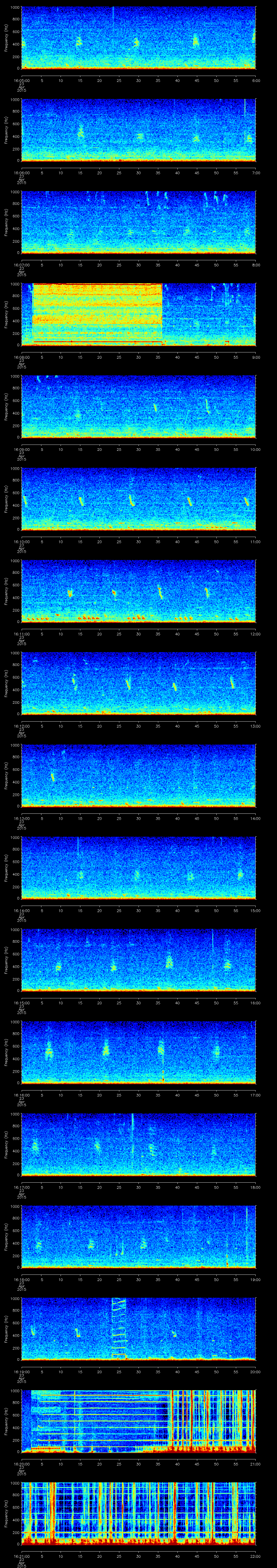277x1568 pixels.
Task: Select the 16:09:00 start time label
Action: (x=22, y=449)
